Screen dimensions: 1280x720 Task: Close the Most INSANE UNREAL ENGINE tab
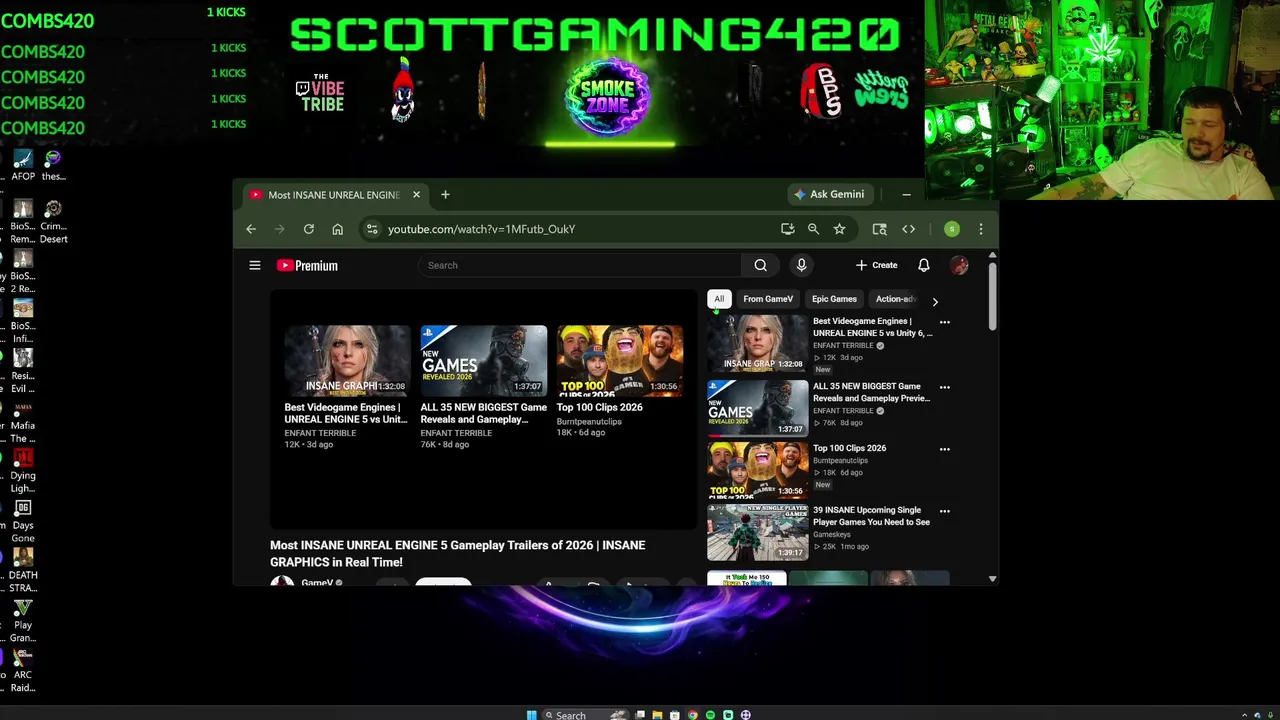pos(416,195)
